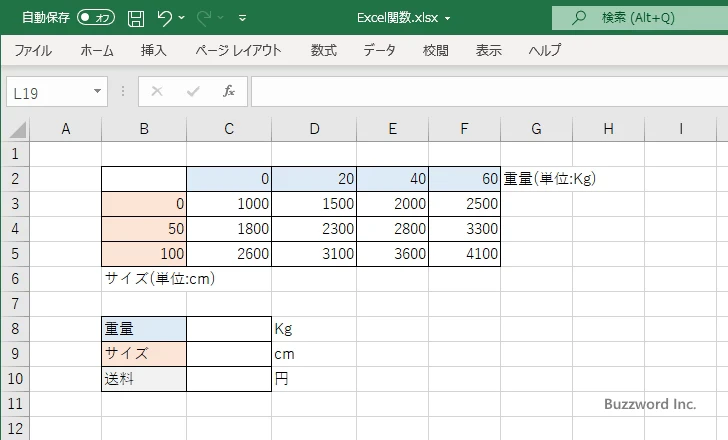Switch to the 校閲 tab
Screen dimensions: 728x440
(x=436, y=50)
